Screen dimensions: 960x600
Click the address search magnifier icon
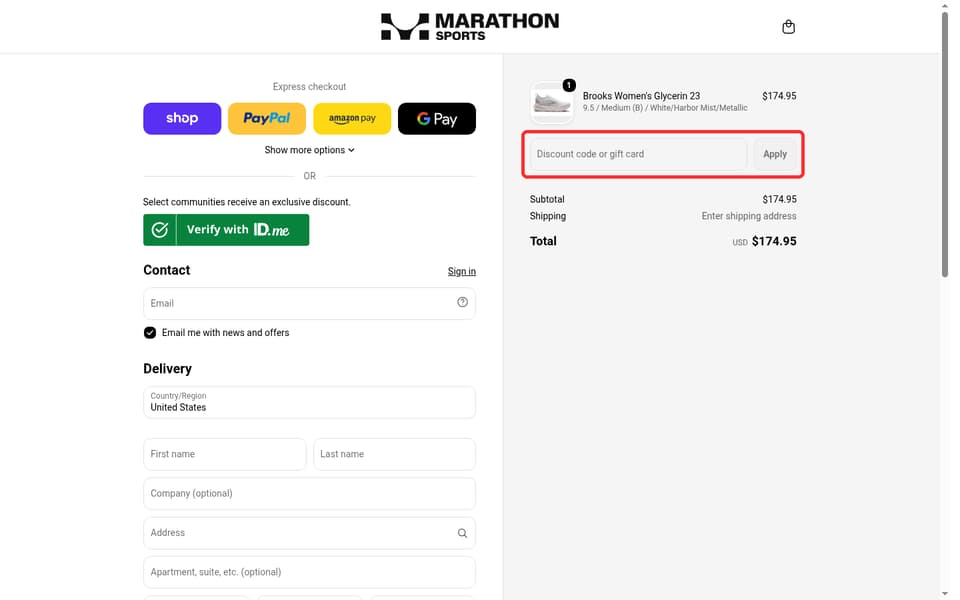coord(462,533)
